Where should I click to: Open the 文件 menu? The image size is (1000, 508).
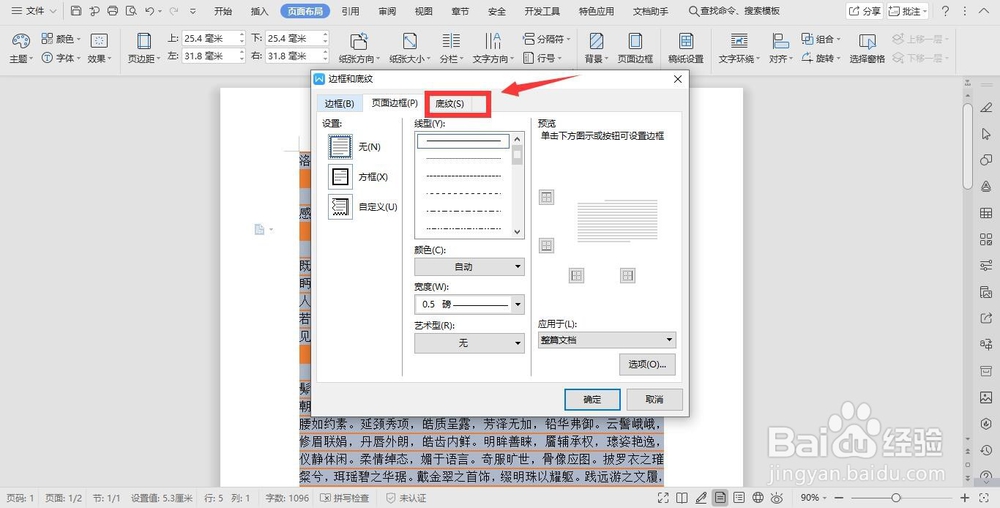(x=34, y=11)
